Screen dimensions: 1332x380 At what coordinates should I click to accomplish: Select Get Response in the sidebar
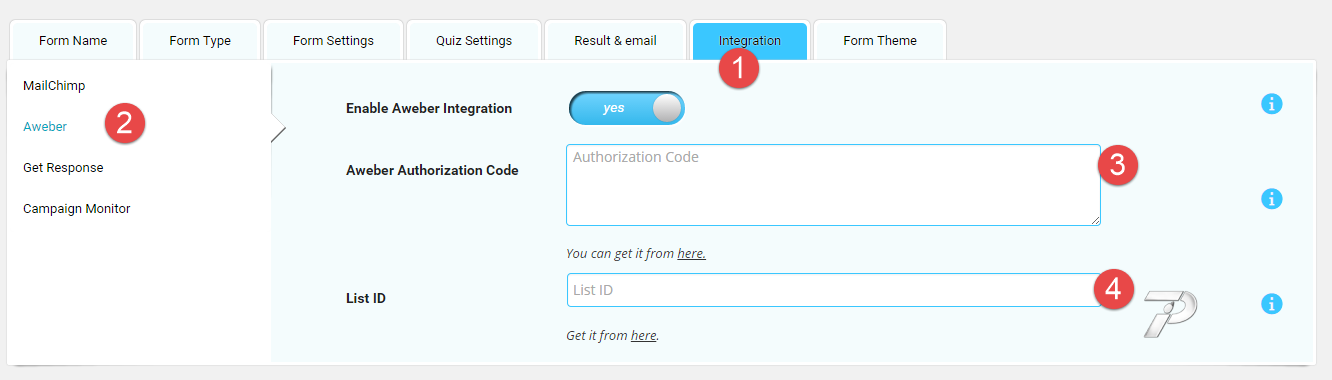63,168
